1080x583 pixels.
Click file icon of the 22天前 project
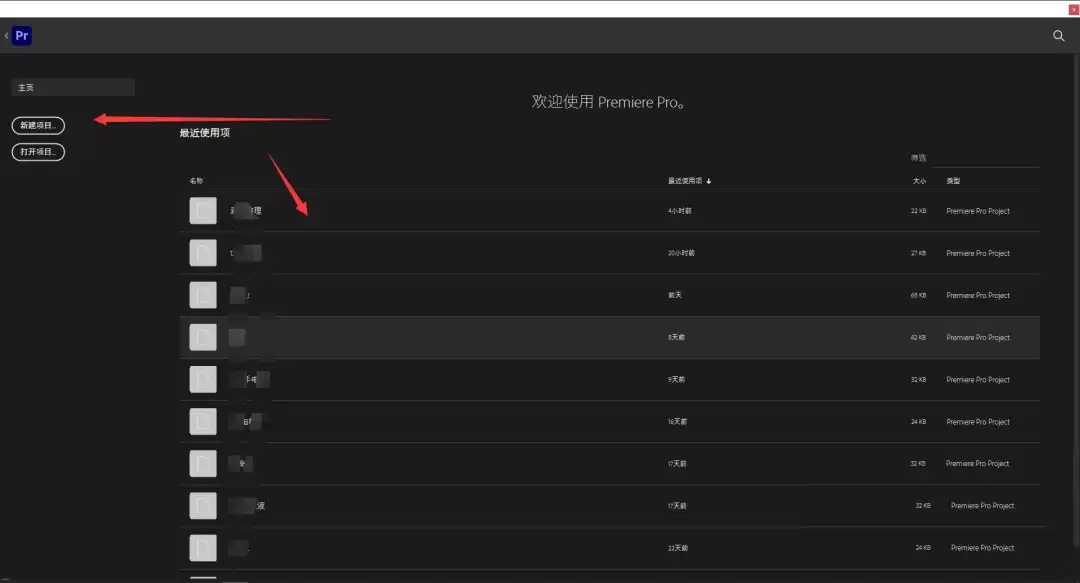203,548
